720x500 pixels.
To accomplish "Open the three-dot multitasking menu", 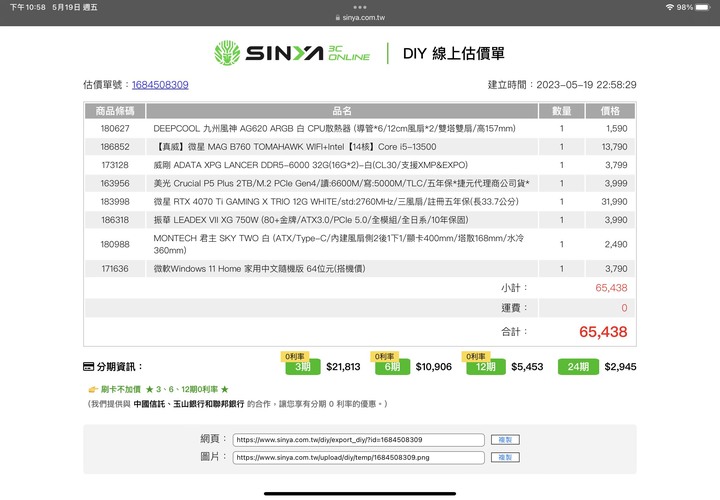I will tap(360, 7).
